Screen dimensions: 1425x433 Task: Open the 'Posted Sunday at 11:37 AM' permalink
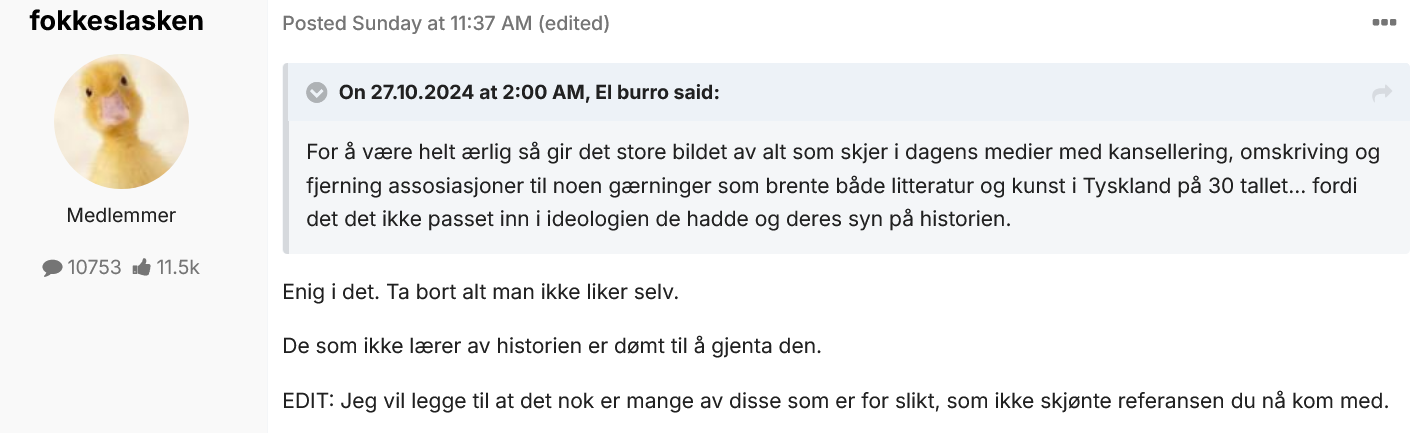click(407, 23)
